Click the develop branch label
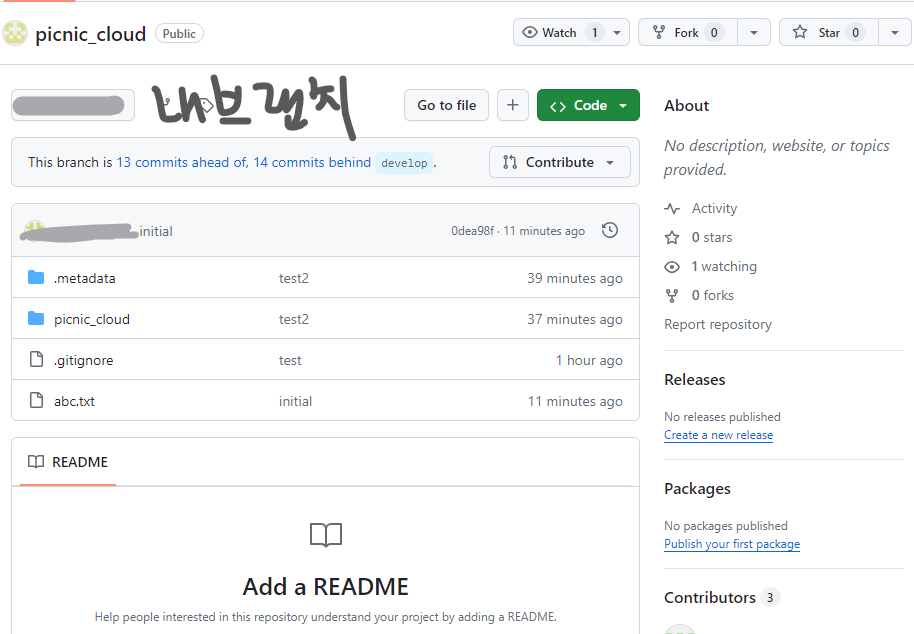Screen dimensions: 914x634 pos(404,163)
